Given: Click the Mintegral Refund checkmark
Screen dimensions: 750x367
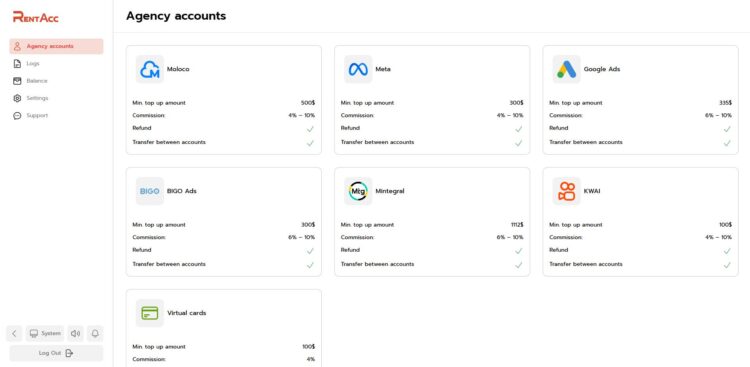Looking at the screenshot, I should click(x=518, y=251).
